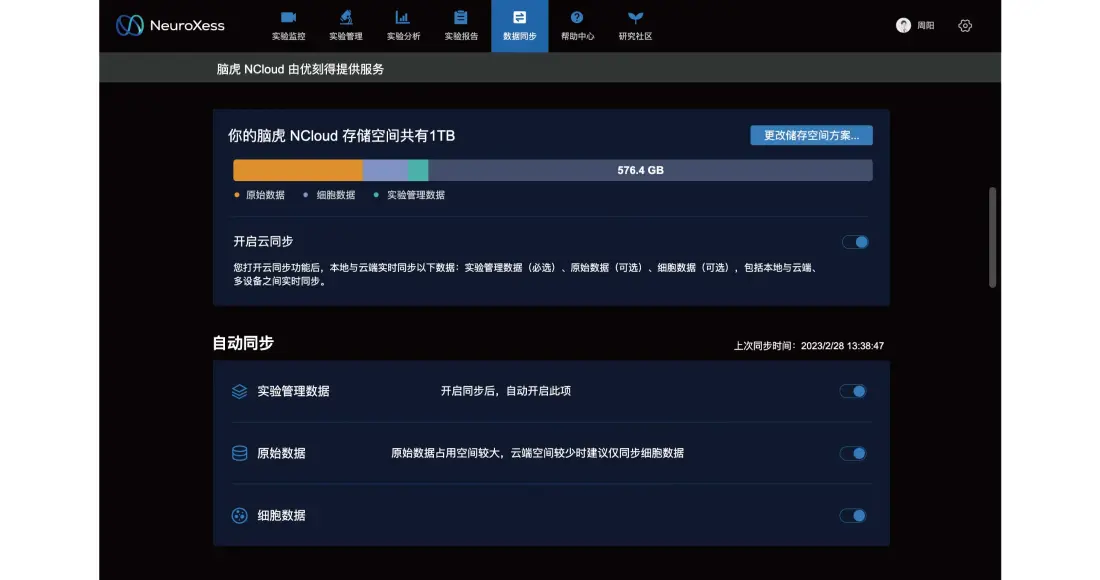Toggle 实验管理数据 auto sync switch

[x=853, y=391]
